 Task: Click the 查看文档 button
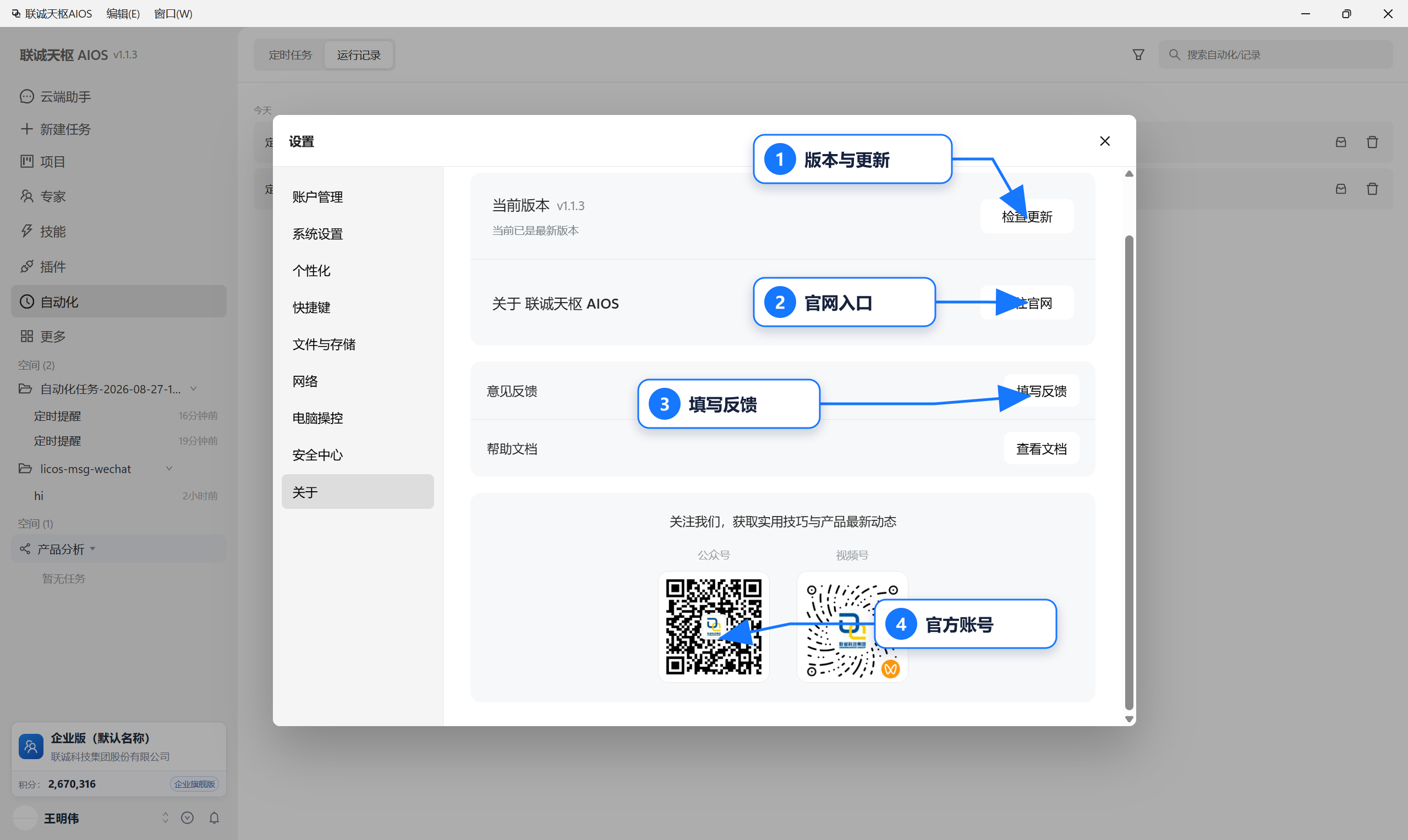[1042, 448]
